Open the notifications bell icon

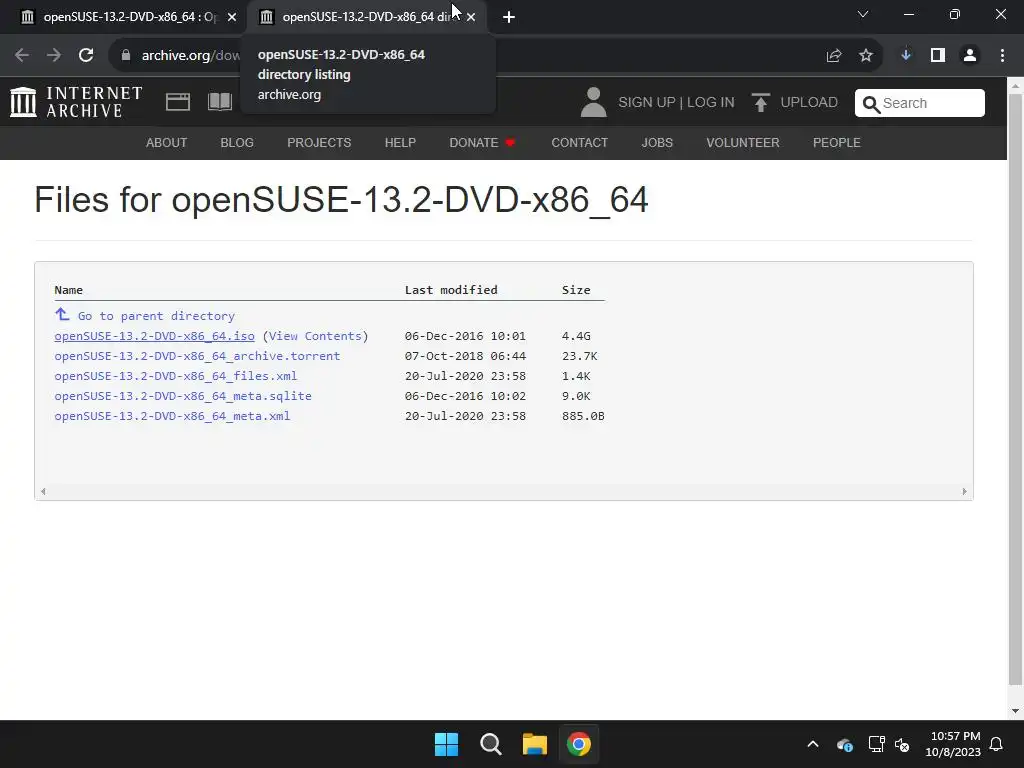[997, 744]
